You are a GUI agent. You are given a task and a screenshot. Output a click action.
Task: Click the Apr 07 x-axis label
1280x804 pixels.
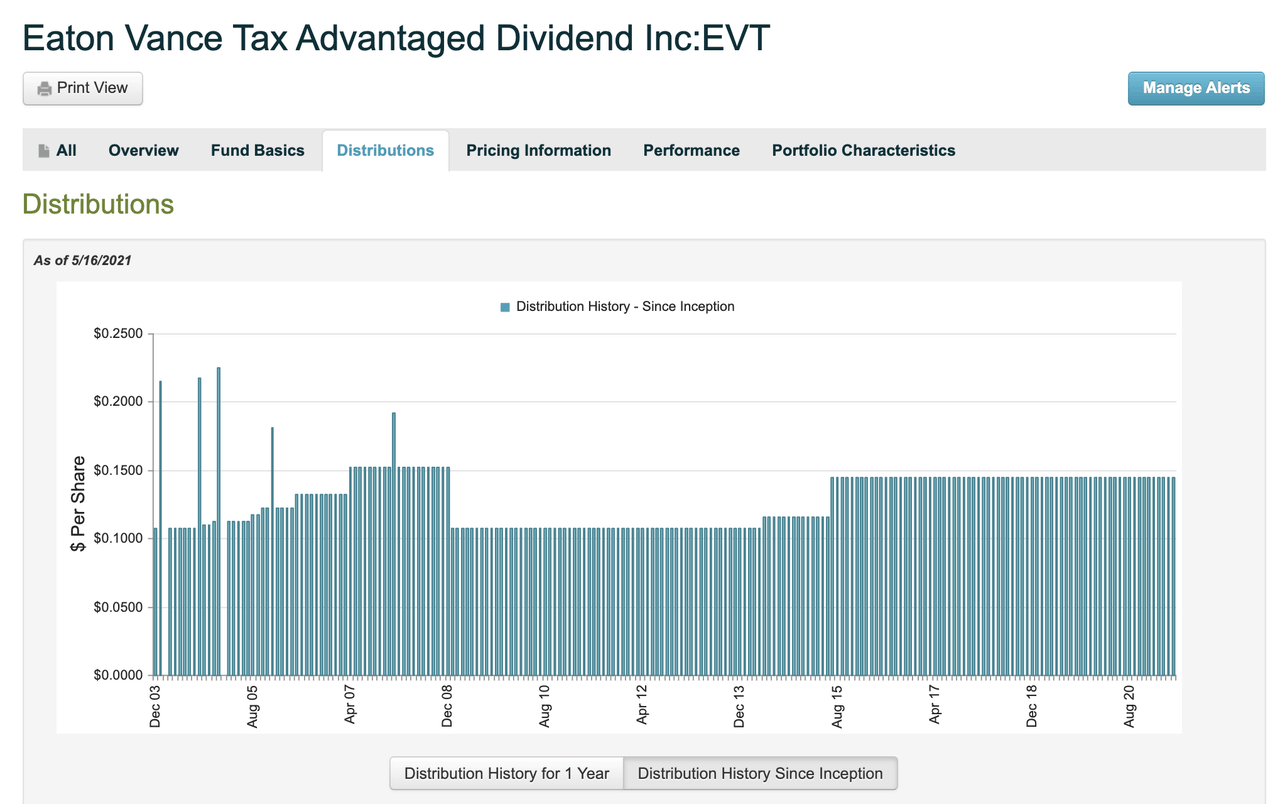[x=350, y=706]
